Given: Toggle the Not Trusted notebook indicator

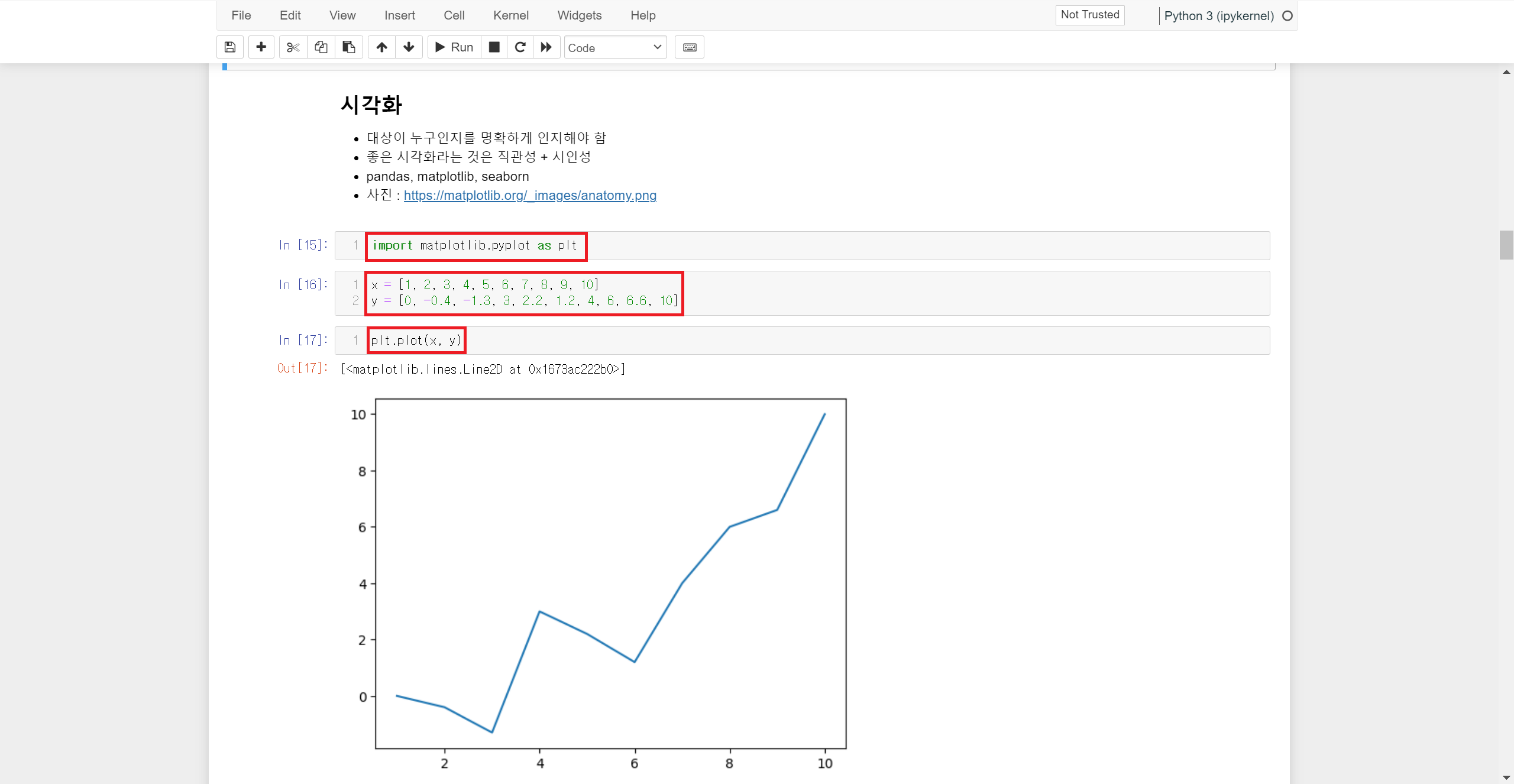Looking at the screenshot, I should [1089, 15].
